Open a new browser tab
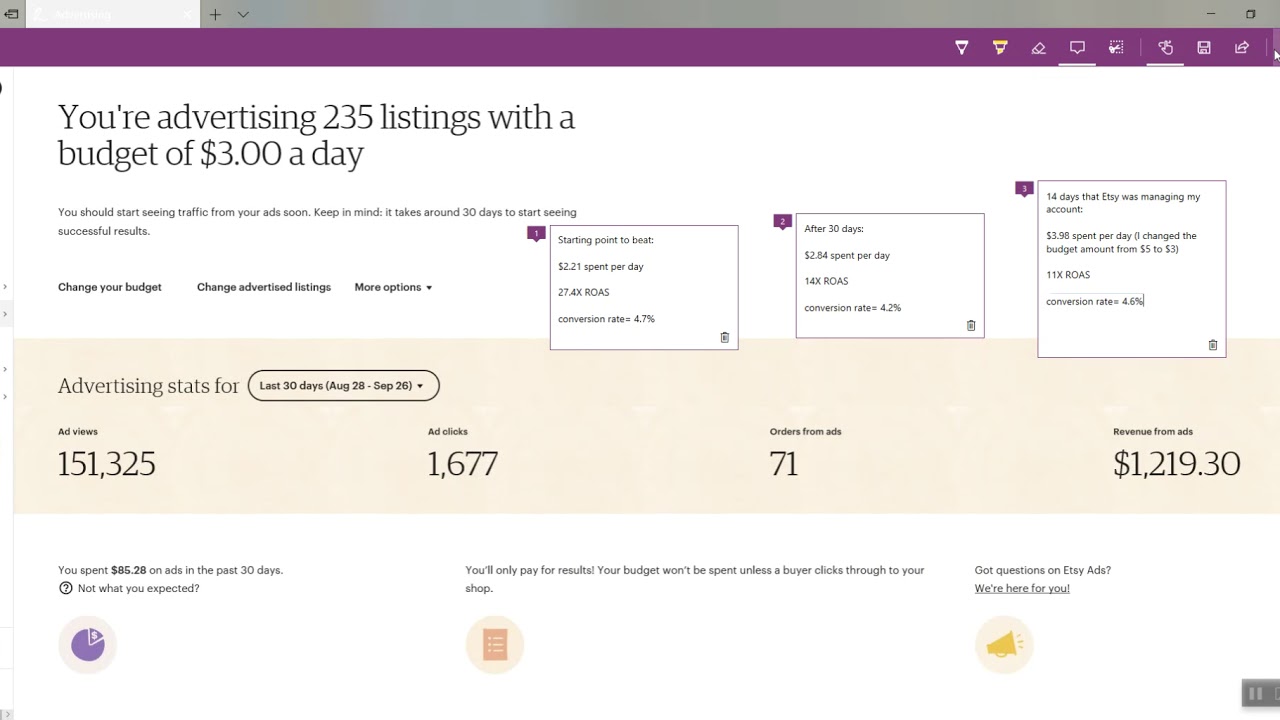The image size is (1280, 720). pos(215,14)
